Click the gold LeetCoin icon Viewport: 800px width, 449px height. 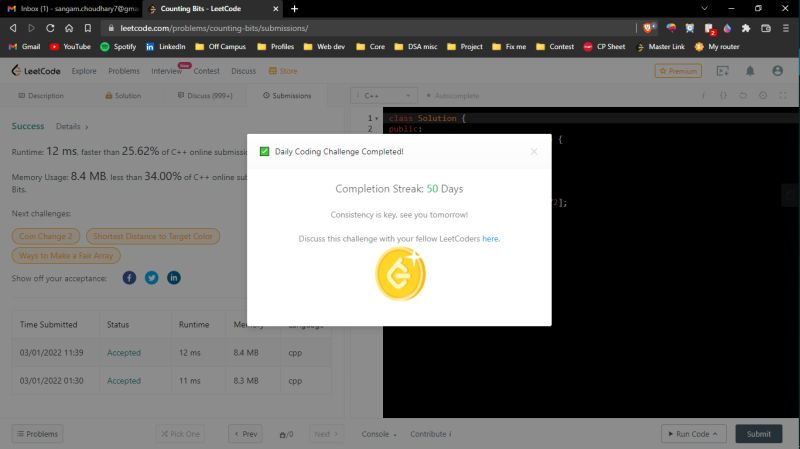[x=400, y=274]
